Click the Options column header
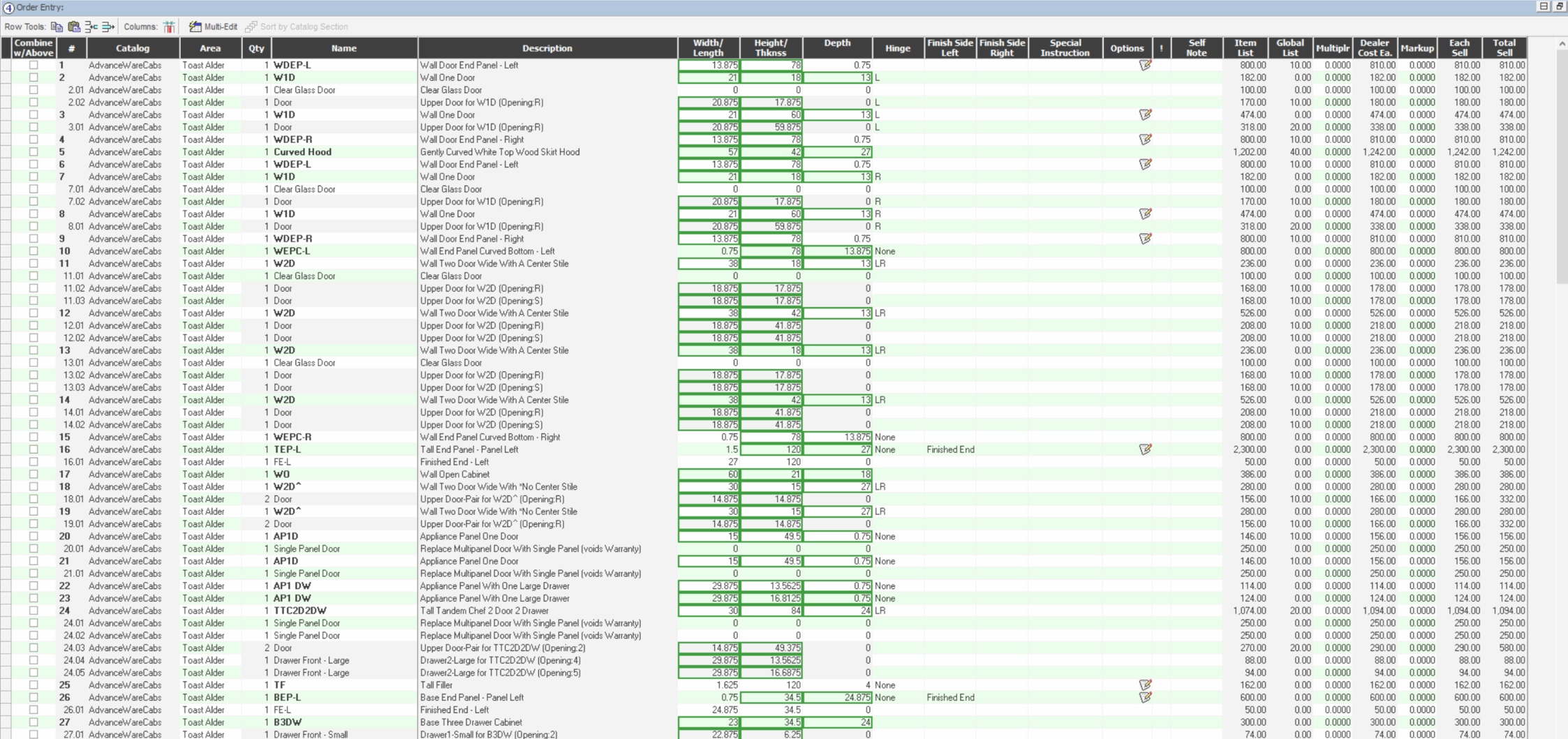Screen dimensions: 1568x739 click(1127, 48)
